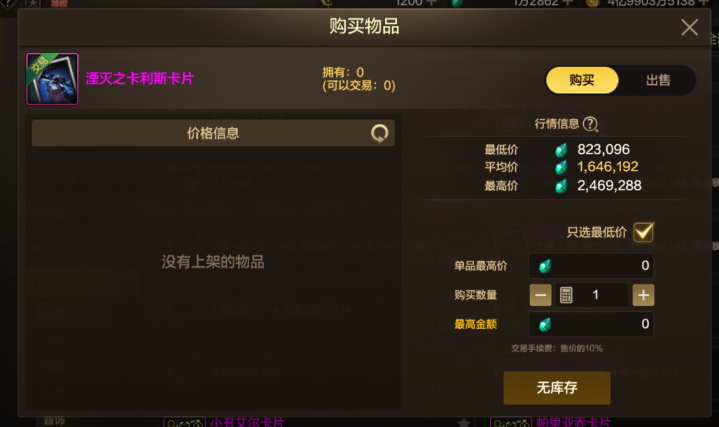Increase purchase quantity with plus button
719x427 pixels.
(643, 295)
